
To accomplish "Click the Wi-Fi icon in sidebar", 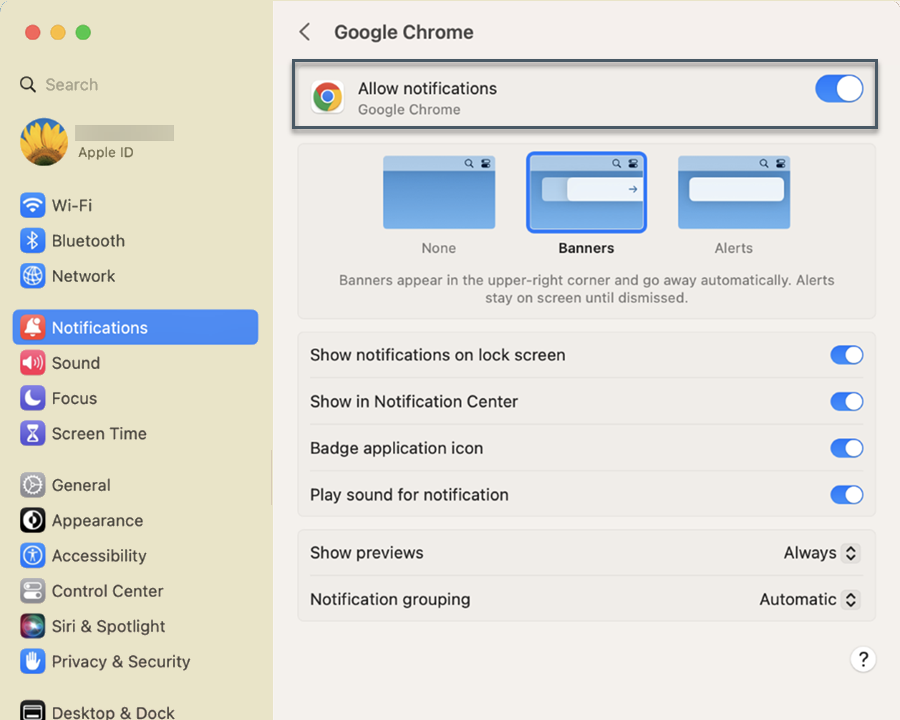I will tap(33, 205).
